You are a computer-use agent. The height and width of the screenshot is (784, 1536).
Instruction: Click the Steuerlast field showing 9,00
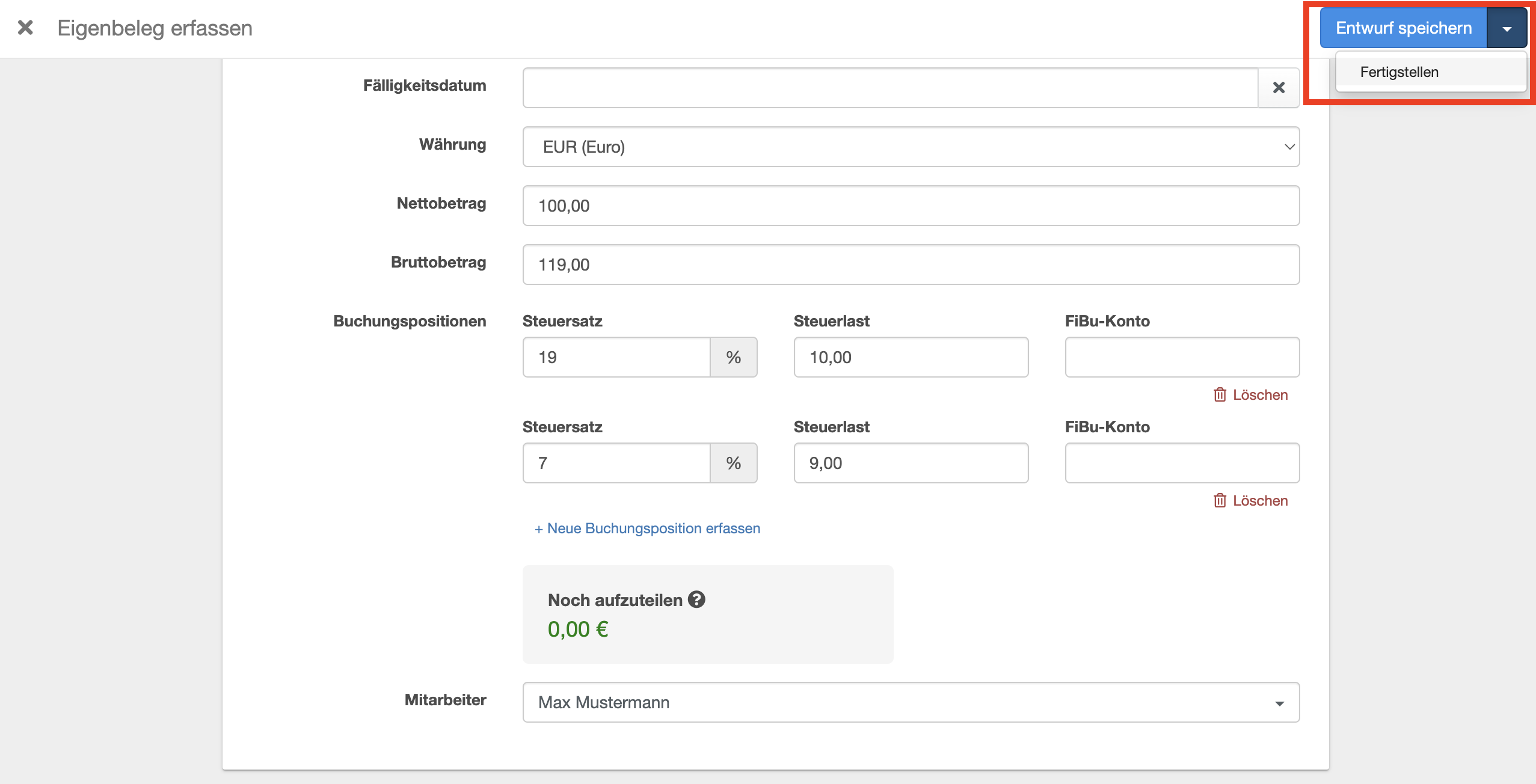[x=911, y=463]
